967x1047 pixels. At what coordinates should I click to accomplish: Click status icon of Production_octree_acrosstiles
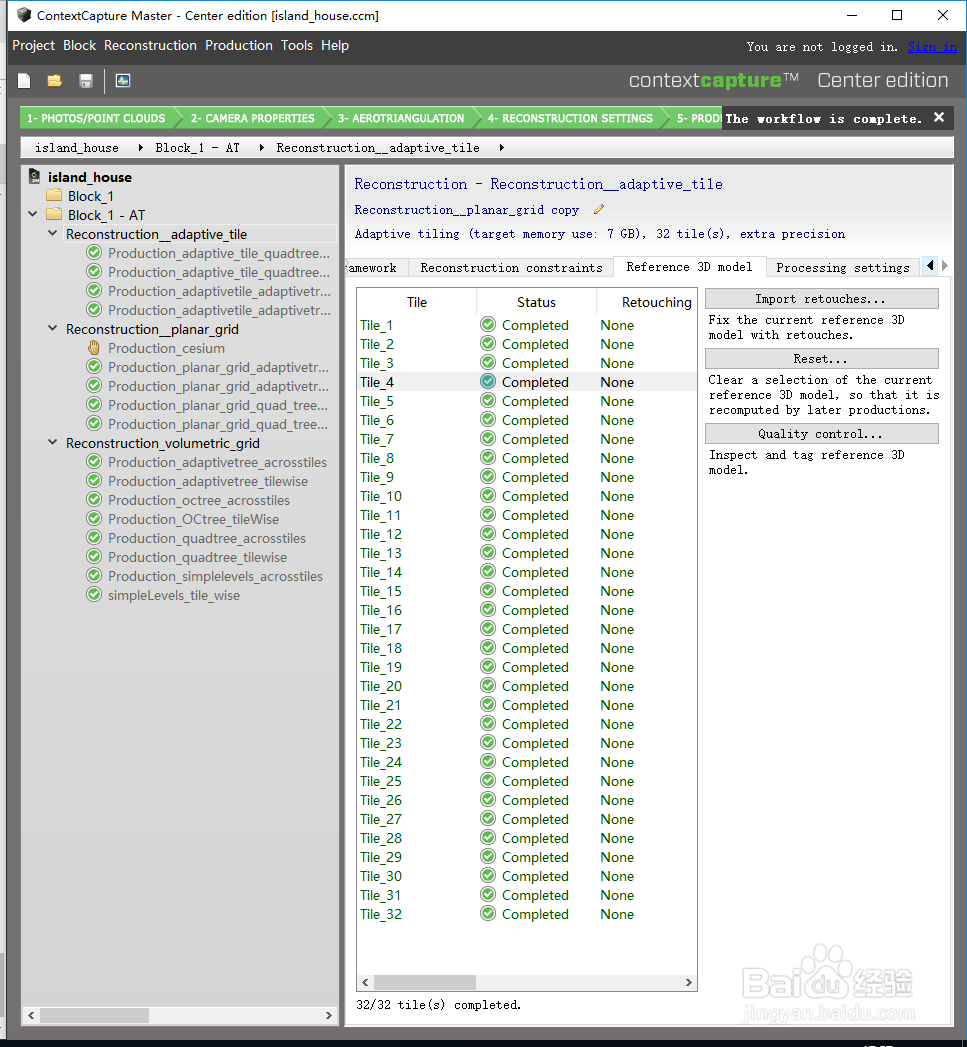click(x=94, y=499)
